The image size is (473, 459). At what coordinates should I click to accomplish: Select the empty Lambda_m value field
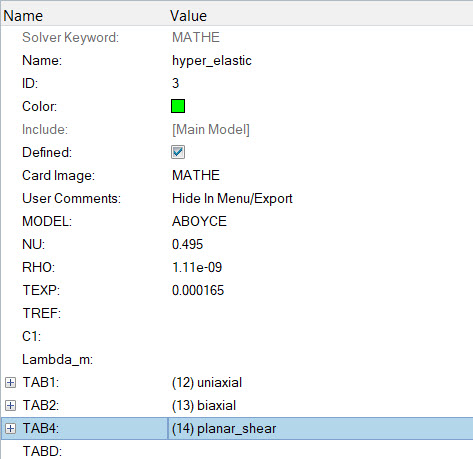point(320,359)
